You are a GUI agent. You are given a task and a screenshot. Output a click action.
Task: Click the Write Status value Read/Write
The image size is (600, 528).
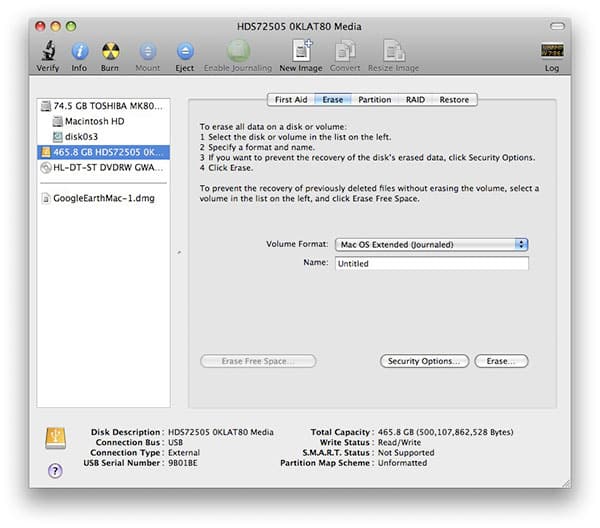pyautogui.click(x=399, y=442)
